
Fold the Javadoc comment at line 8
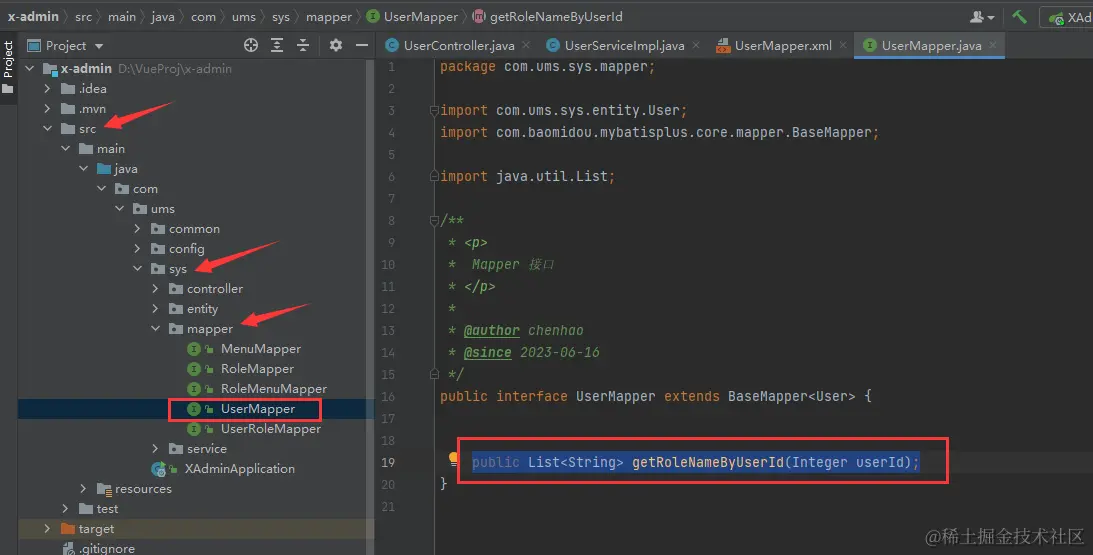[x=434, y=221]
